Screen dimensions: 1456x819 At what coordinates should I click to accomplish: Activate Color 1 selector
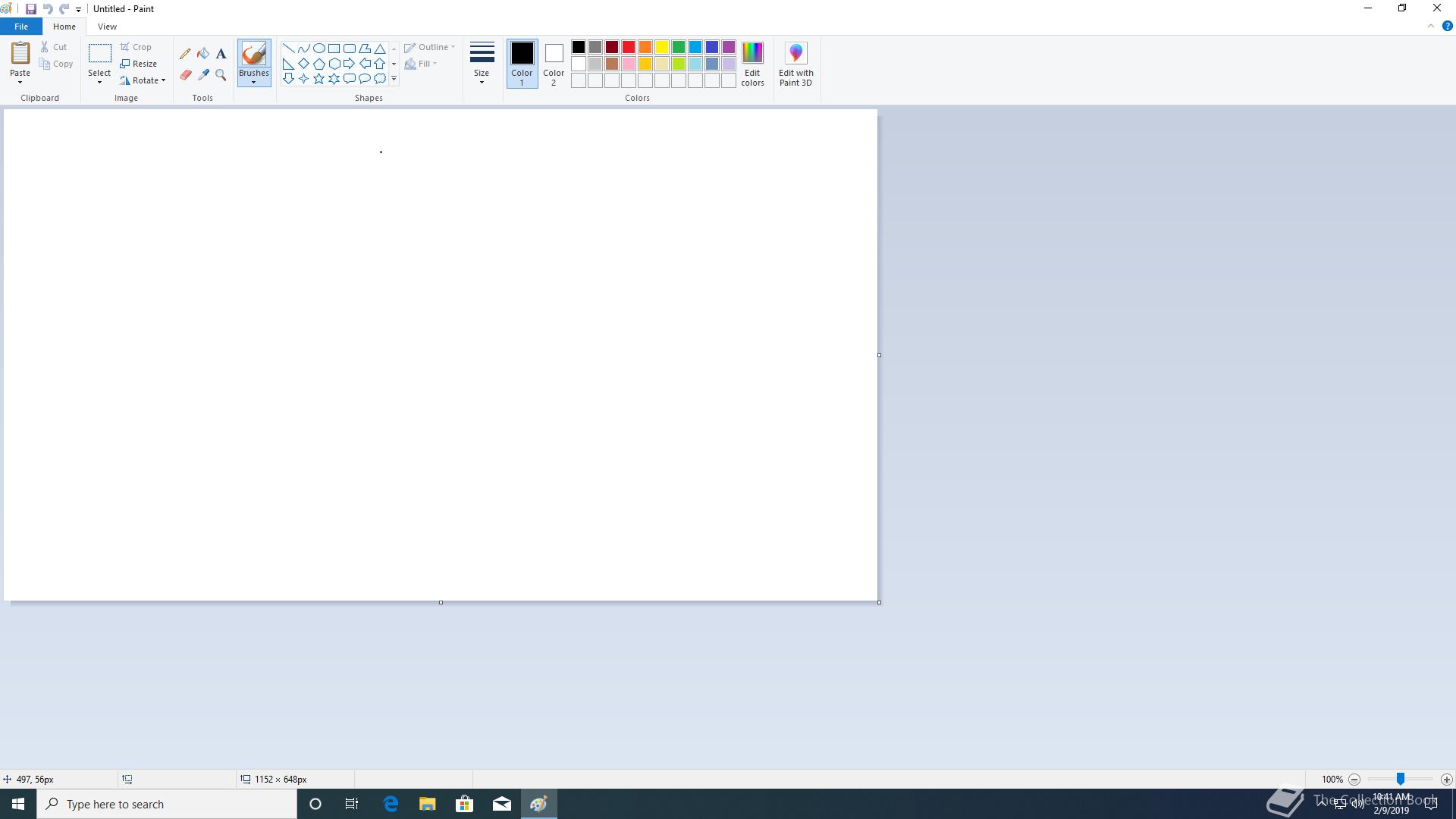[522, 64]
